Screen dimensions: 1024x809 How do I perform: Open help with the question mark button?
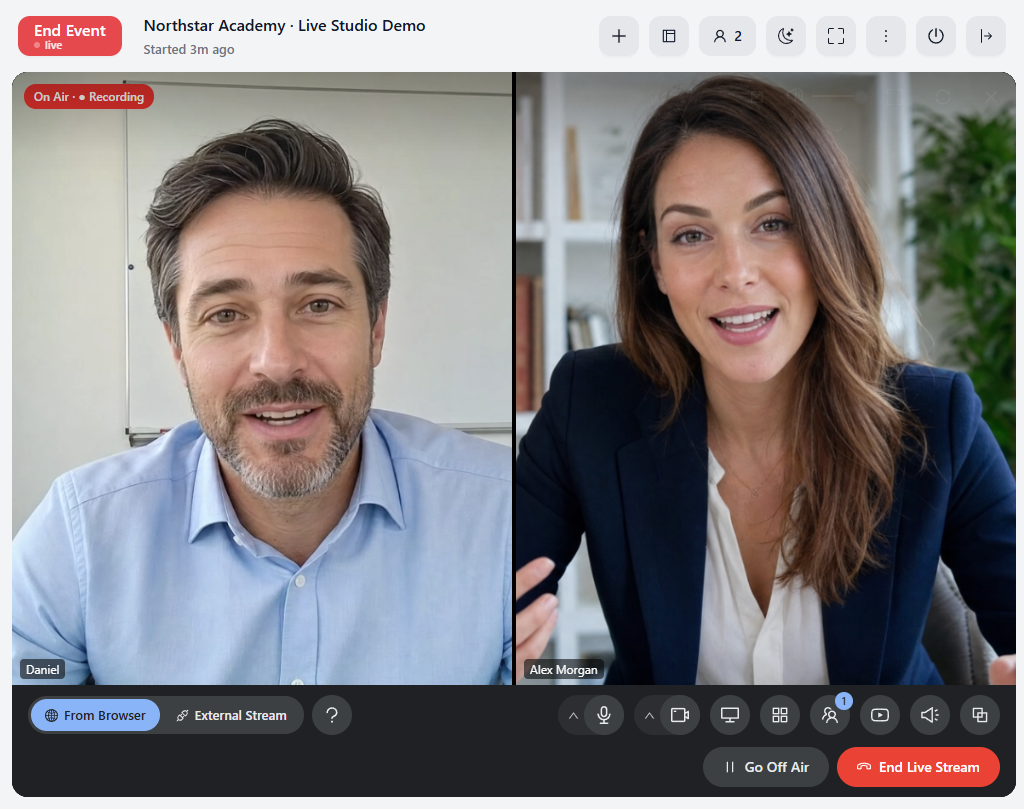click(x=332, y=715)
